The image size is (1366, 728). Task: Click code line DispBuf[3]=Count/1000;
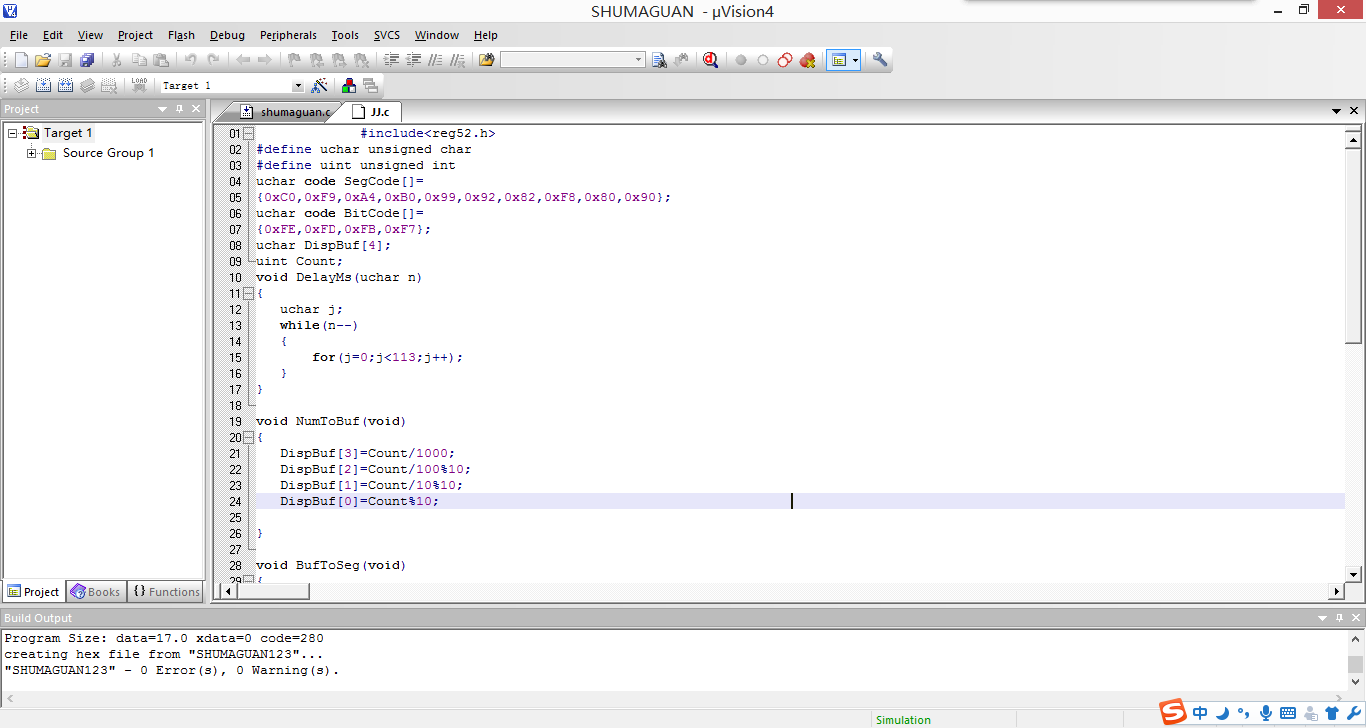point(366,453)
